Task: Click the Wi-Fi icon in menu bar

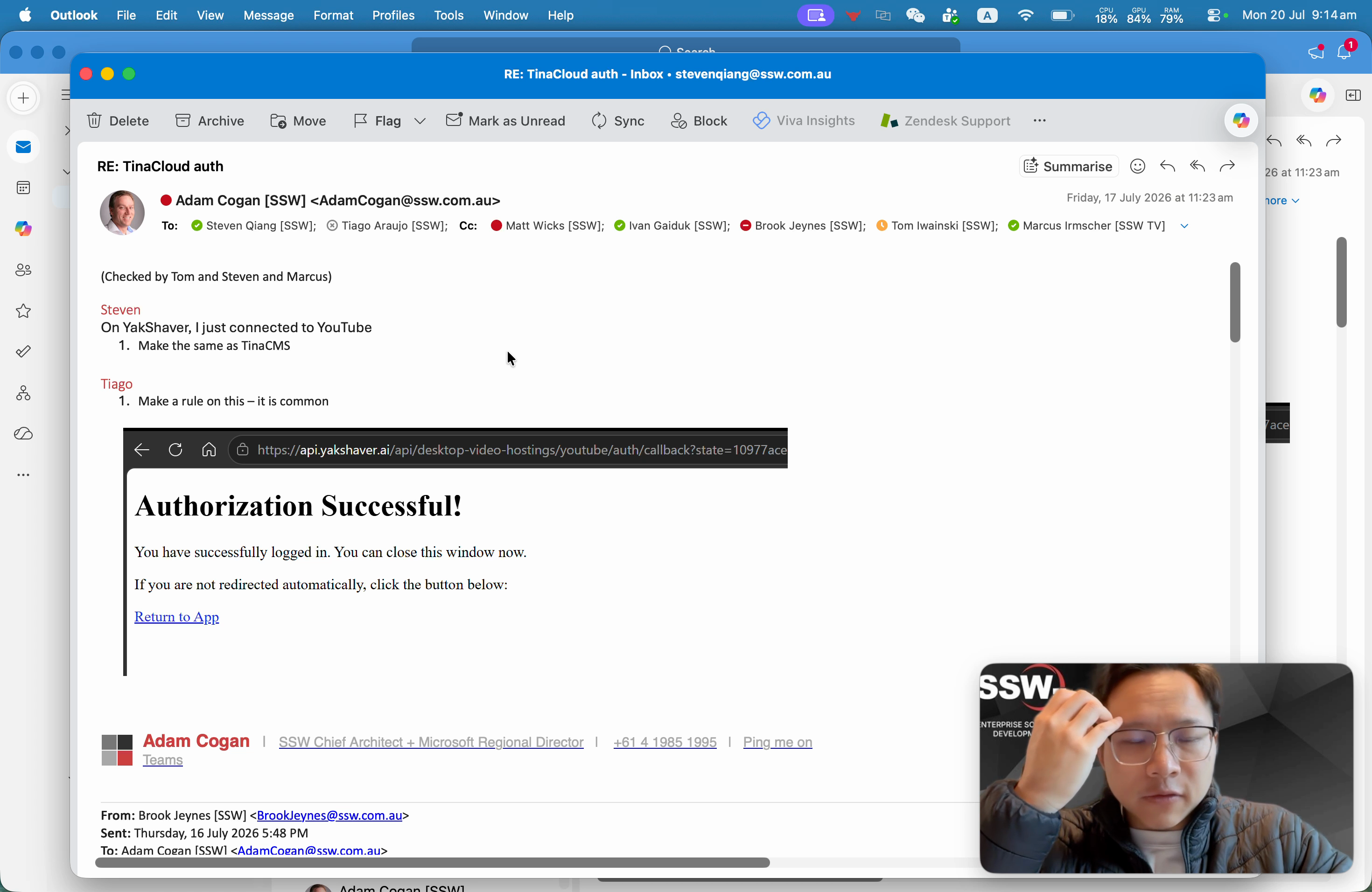Action: [1025, 15]
